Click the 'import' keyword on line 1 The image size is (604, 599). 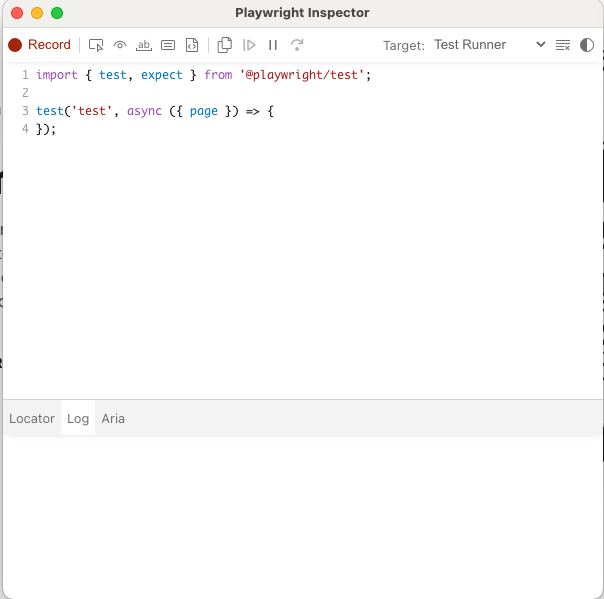(x=57, y=75)
